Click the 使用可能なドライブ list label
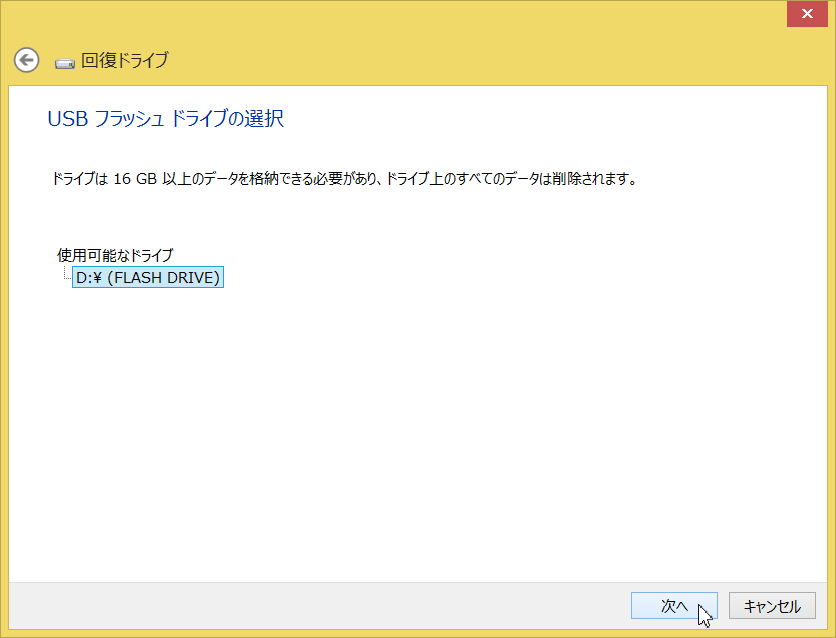The image size is (836, 638). click(115, 255)
